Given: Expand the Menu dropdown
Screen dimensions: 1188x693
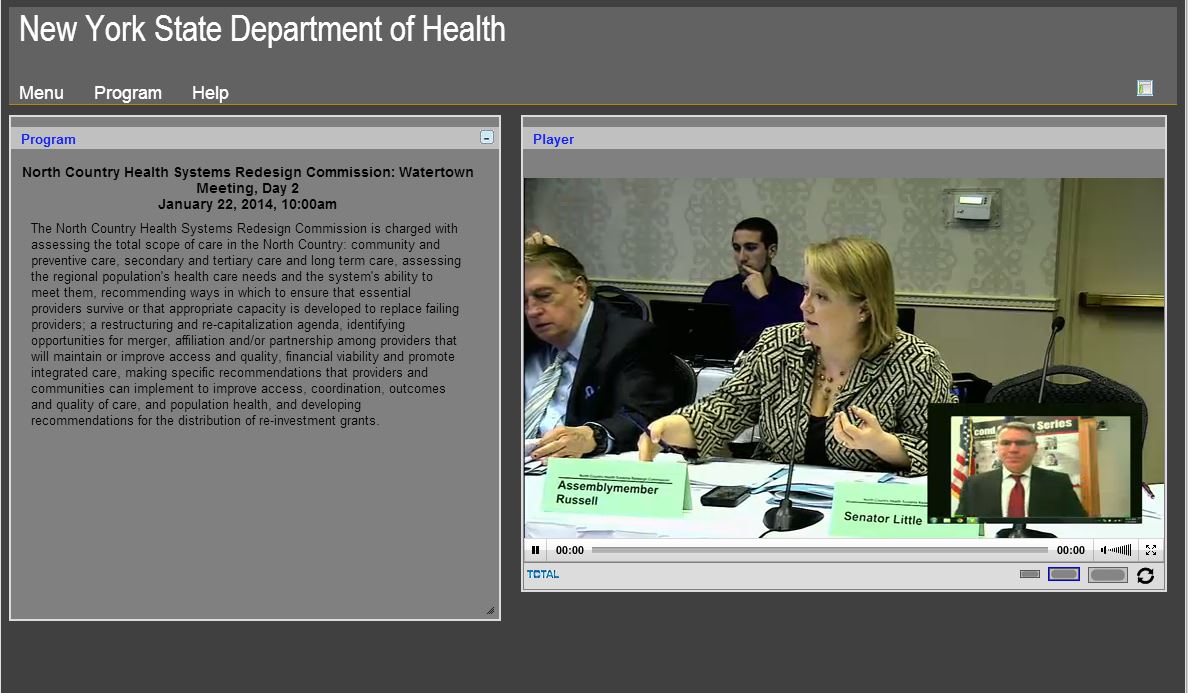Looking at the screenshot, I should [x=40, y=93].
